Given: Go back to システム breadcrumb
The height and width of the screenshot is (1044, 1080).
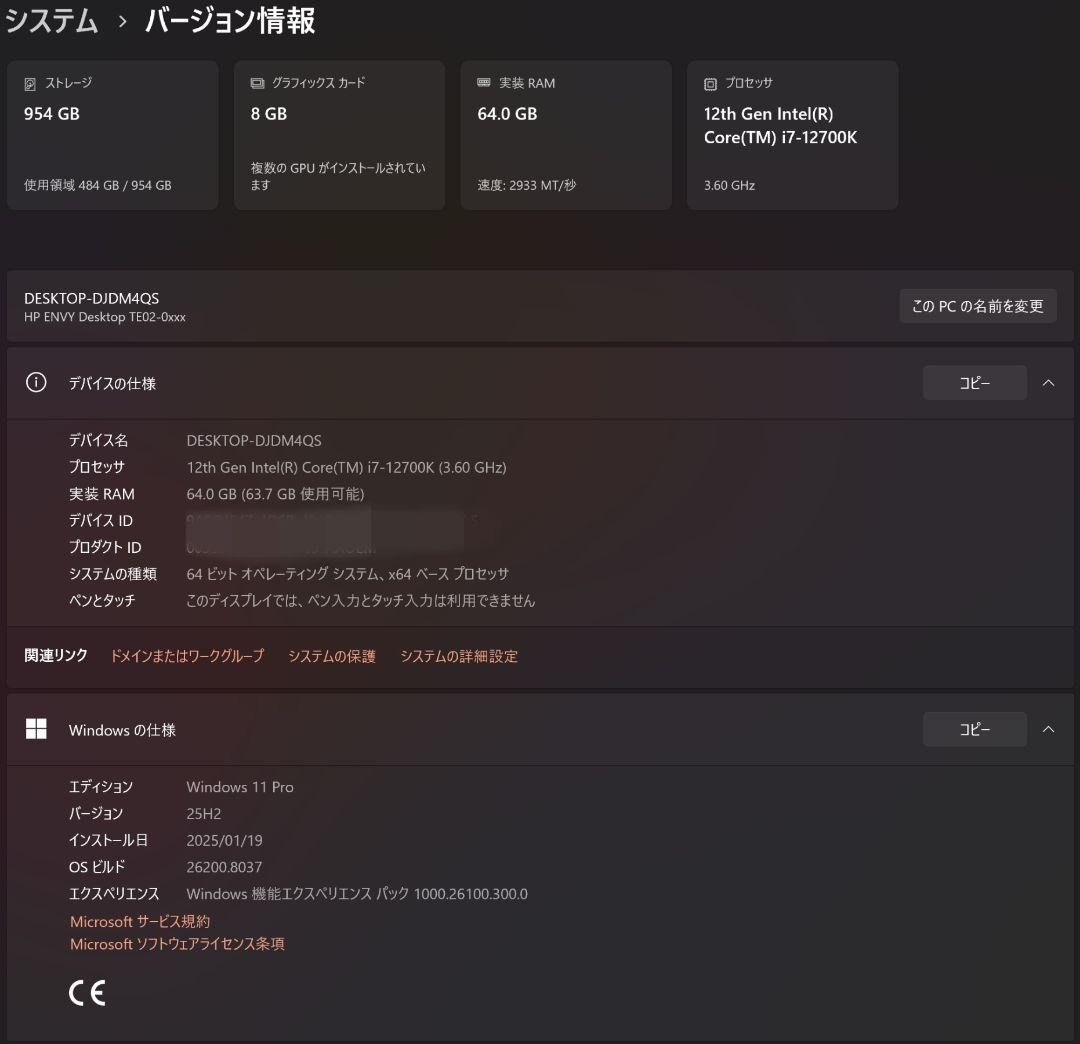Looking at the screenshot, I should click(52, 21).
